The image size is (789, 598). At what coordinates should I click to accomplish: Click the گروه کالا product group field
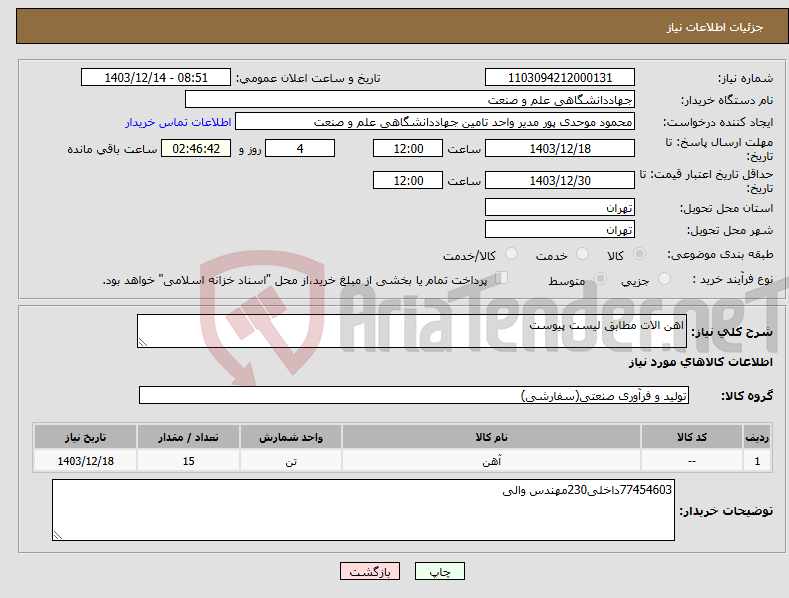coord(414,396)
